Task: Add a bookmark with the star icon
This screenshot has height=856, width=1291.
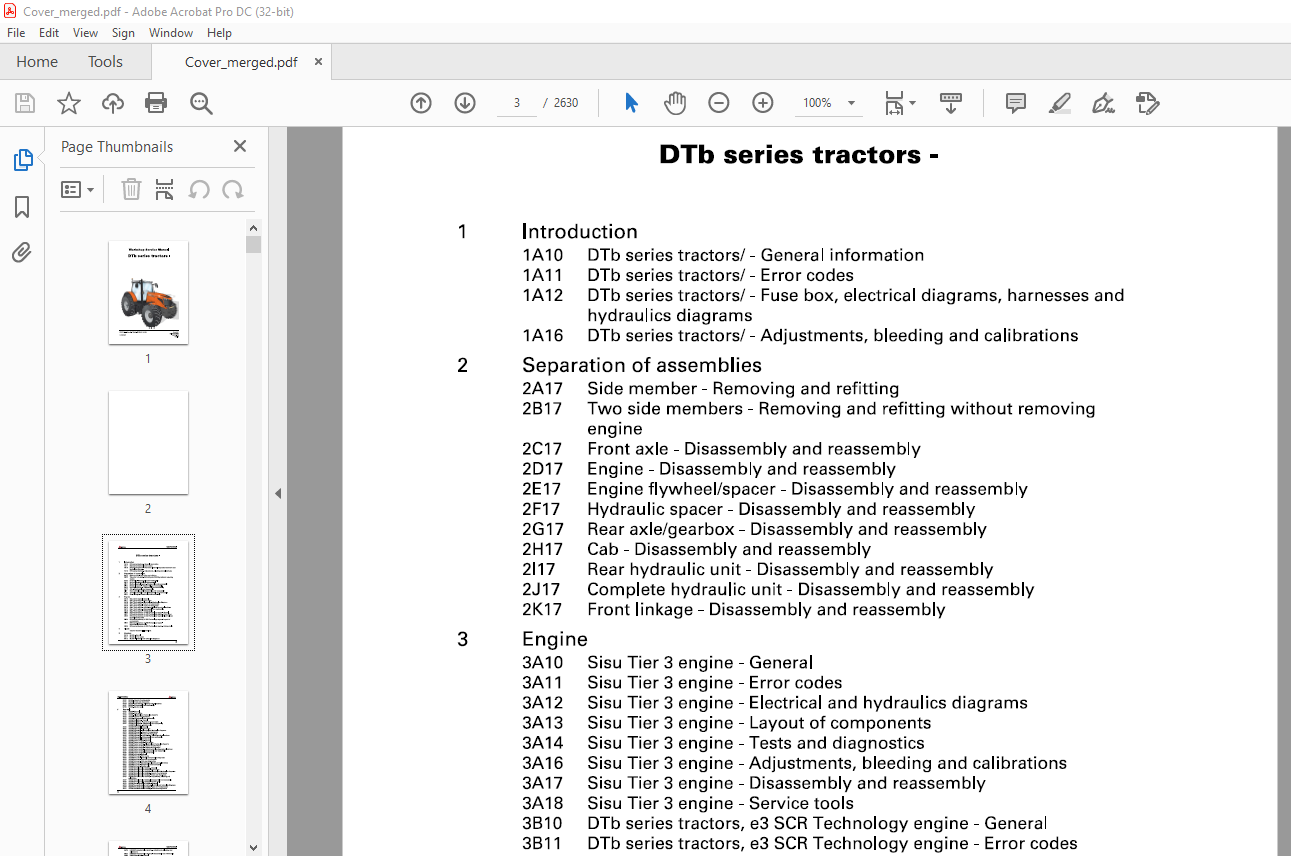Action: 69,103
